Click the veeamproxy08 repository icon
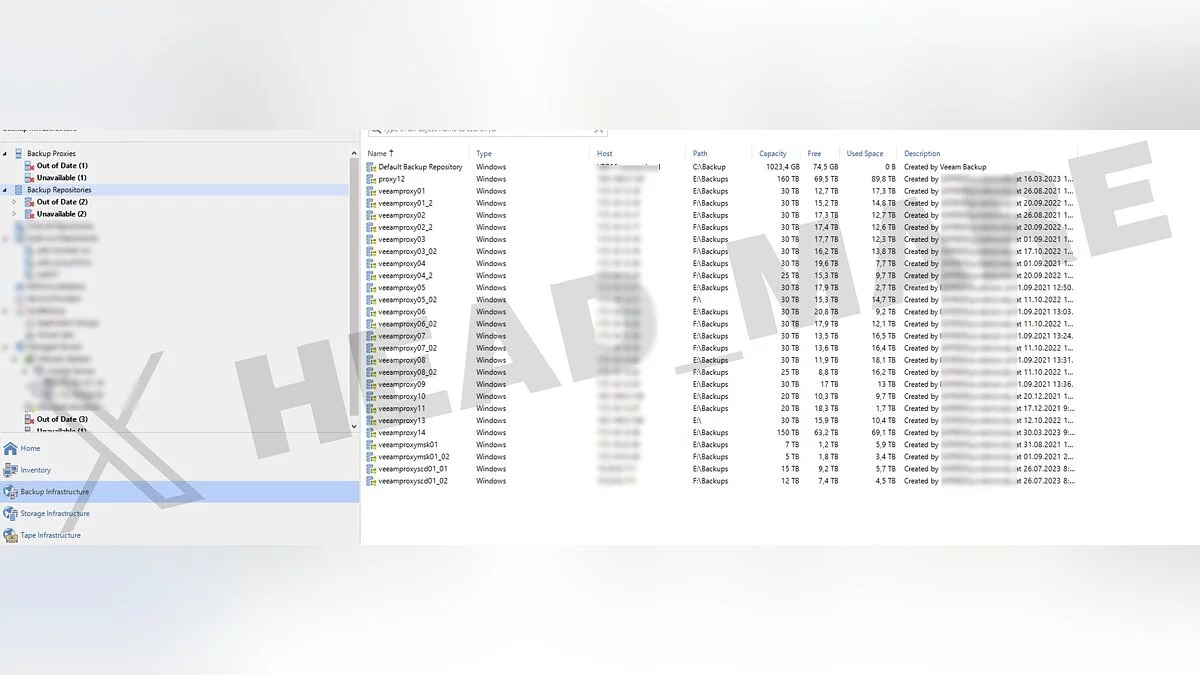Viewport: 1200px width, 675px height. pyautogui.click(x=371, y=360)
